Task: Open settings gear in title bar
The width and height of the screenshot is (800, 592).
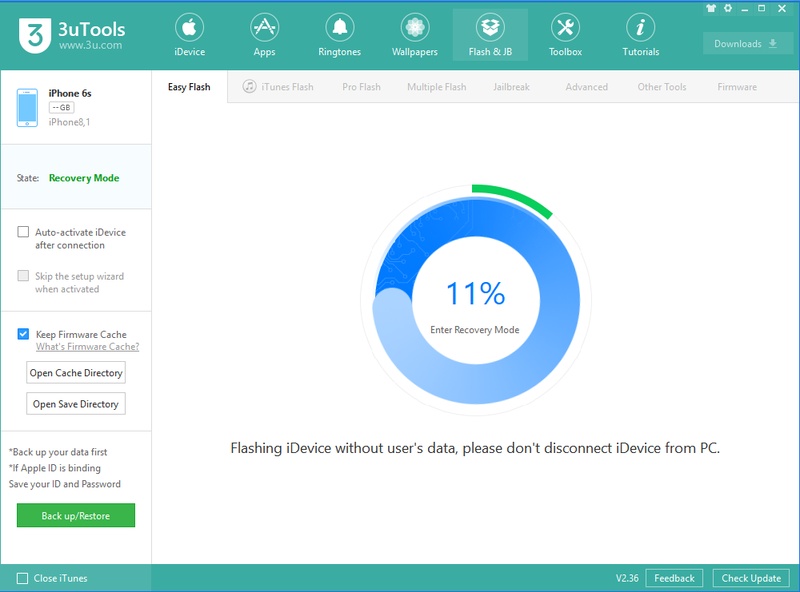Action: pos(728,8)
